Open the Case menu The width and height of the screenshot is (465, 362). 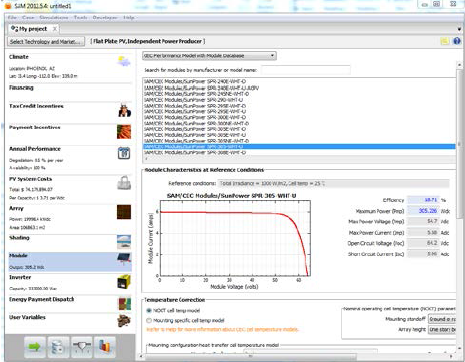pos(28,17)
